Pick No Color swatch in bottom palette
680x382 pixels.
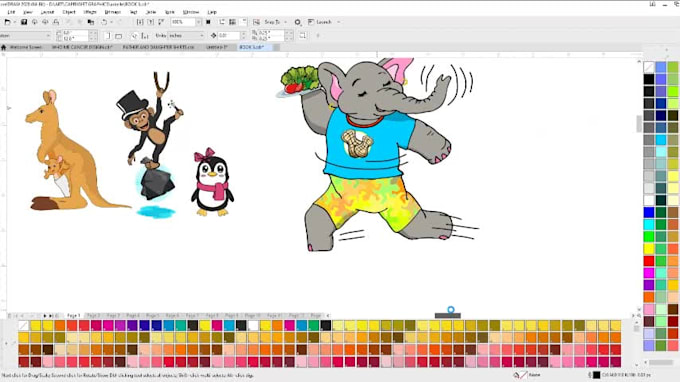click(23, 325)
